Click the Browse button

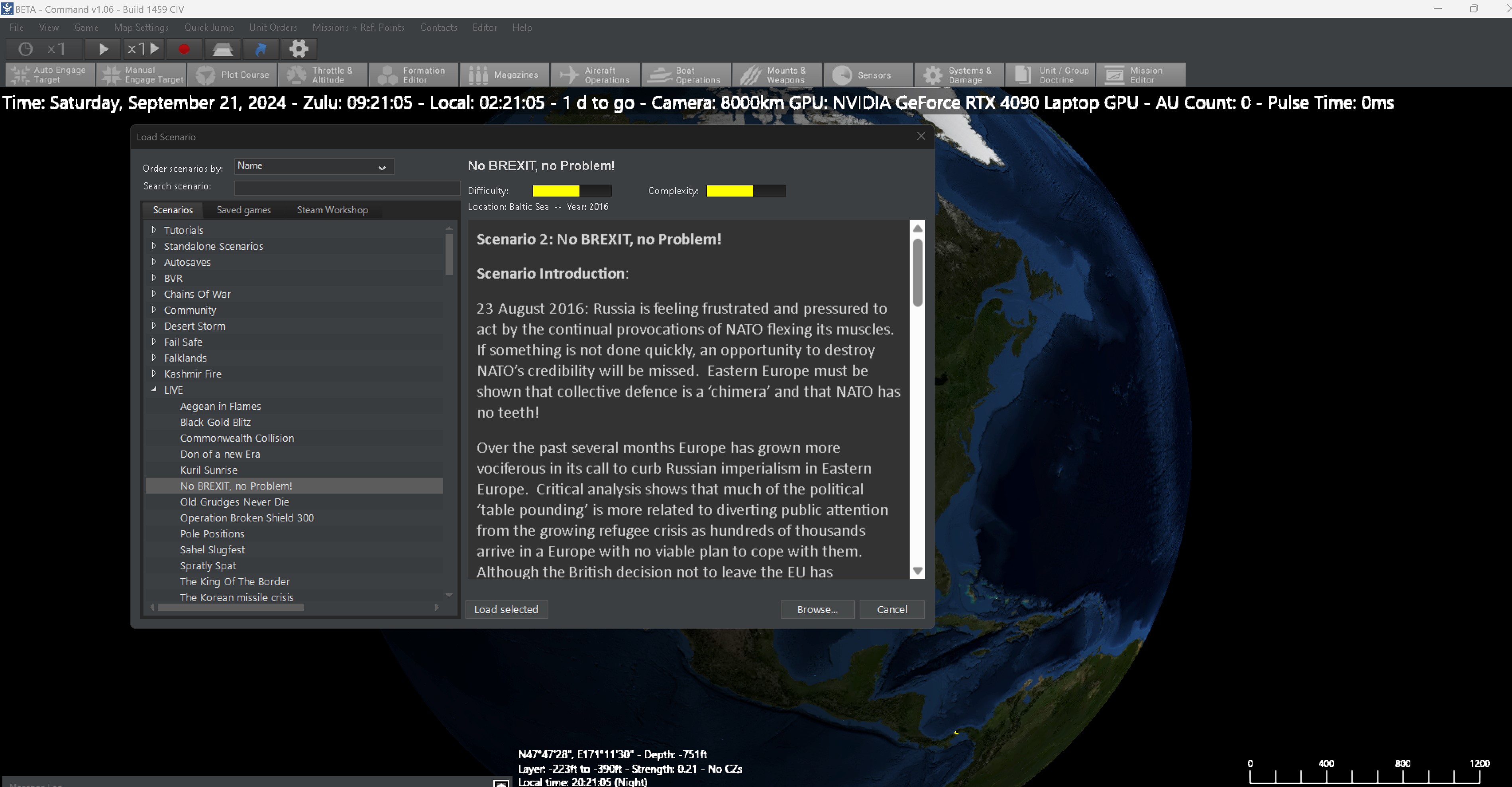pos(817,609)
